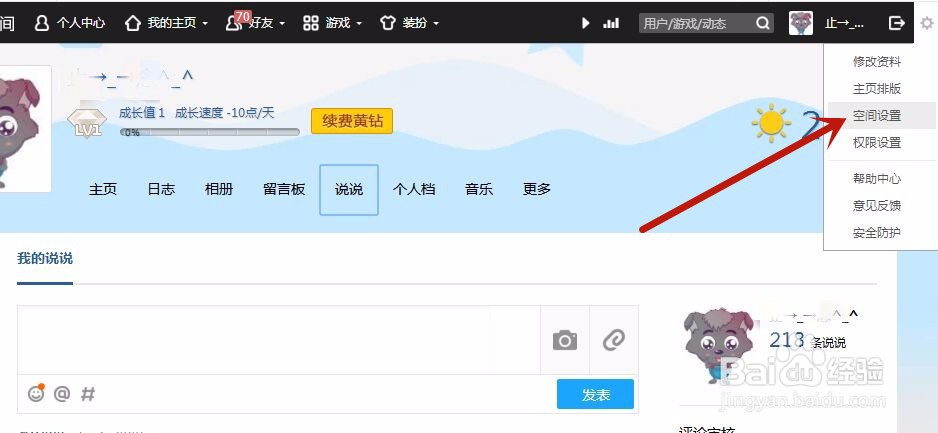Open the 日志 tab
938x433 pixels.
[161, 190]
